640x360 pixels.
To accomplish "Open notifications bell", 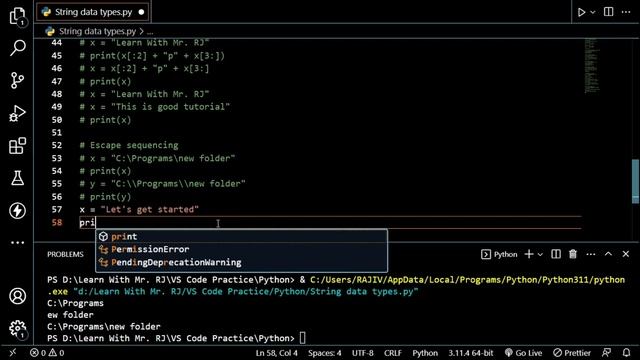I will pyautogui.click(x=626, y=353).
